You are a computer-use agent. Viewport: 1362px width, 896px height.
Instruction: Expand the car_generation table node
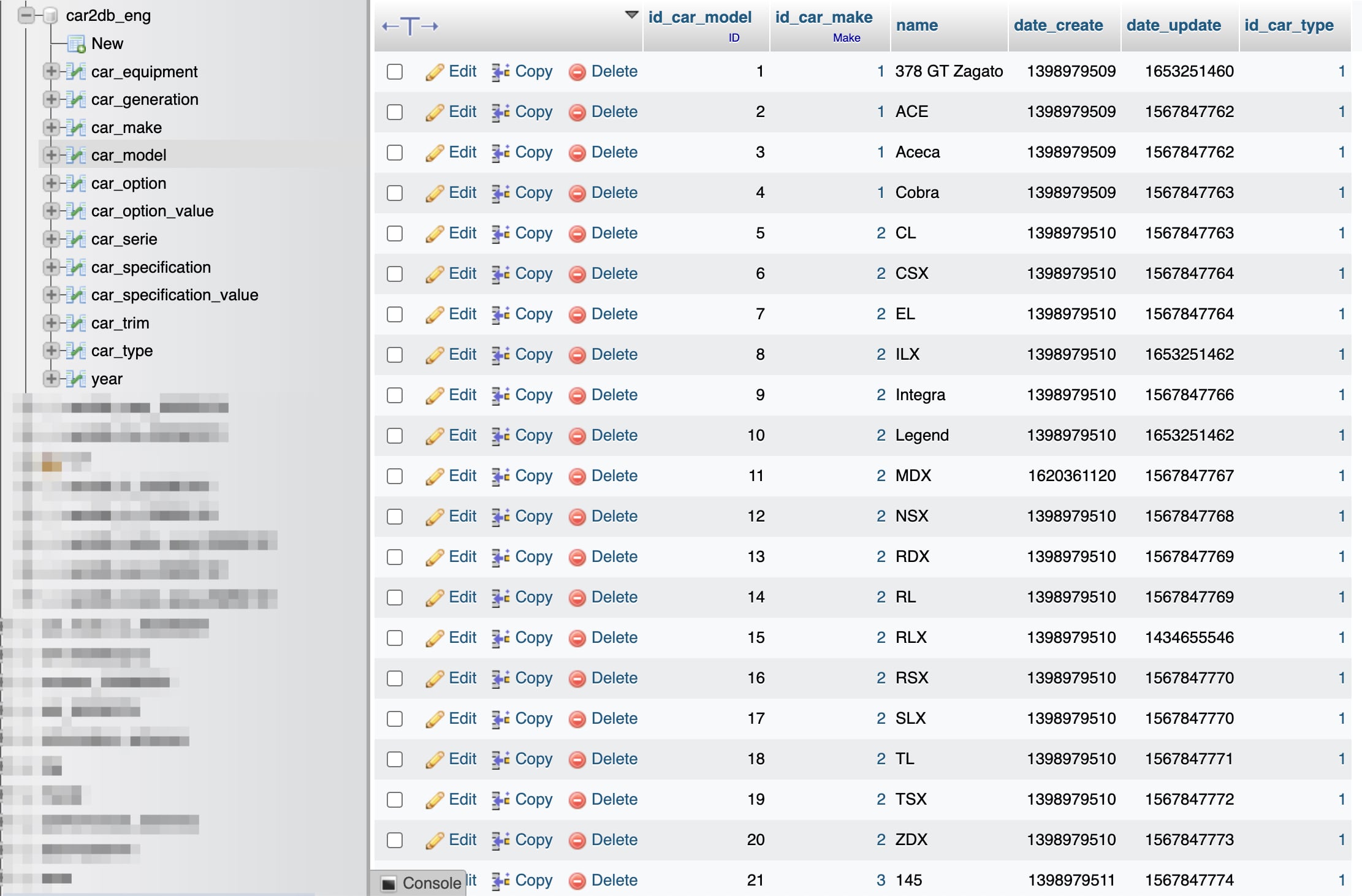coord(51,99)
